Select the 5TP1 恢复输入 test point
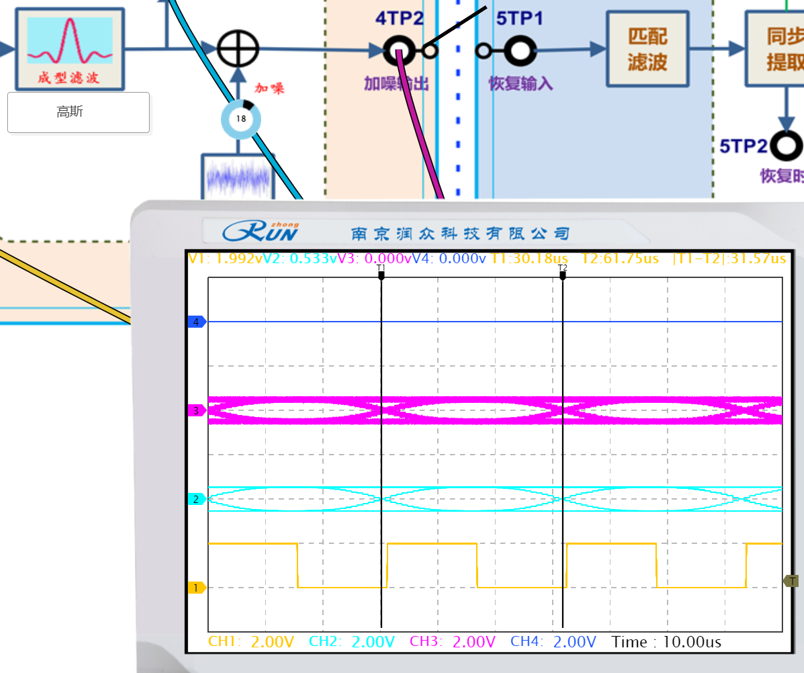This screenshot has height=673, width=804. [520, 50]
